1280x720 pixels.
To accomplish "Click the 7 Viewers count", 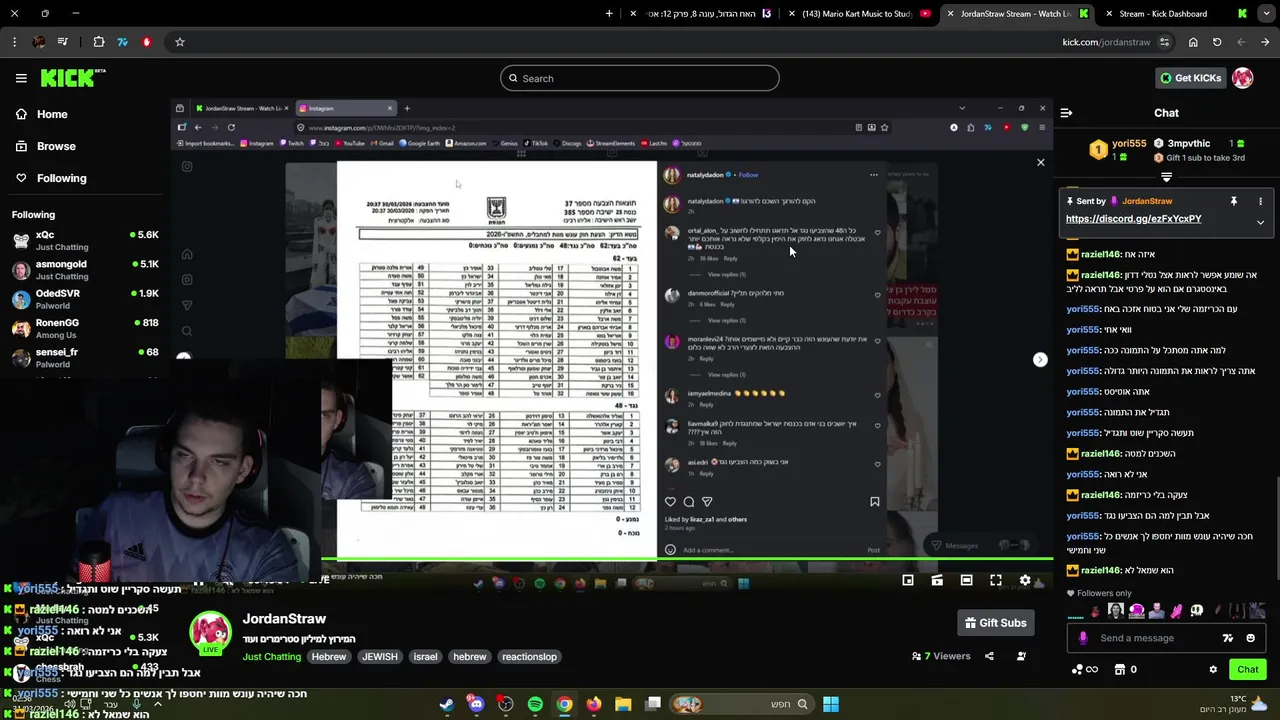I will tap(941, 656).
